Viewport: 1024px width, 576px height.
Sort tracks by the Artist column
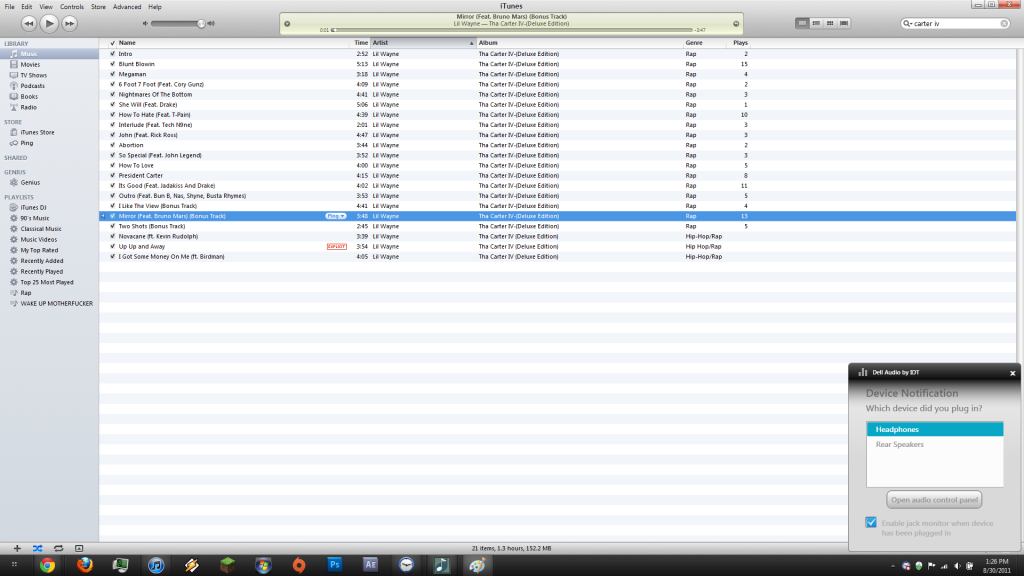click(x=423, y=43)
